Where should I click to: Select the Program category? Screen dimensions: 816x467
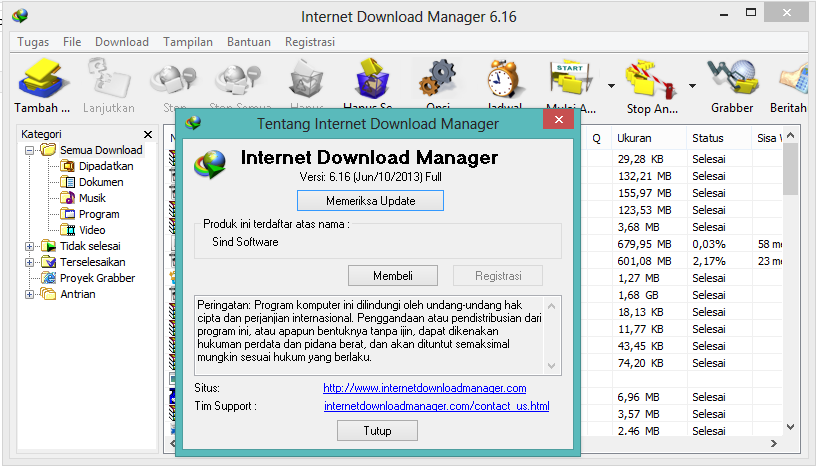[99, 214]
